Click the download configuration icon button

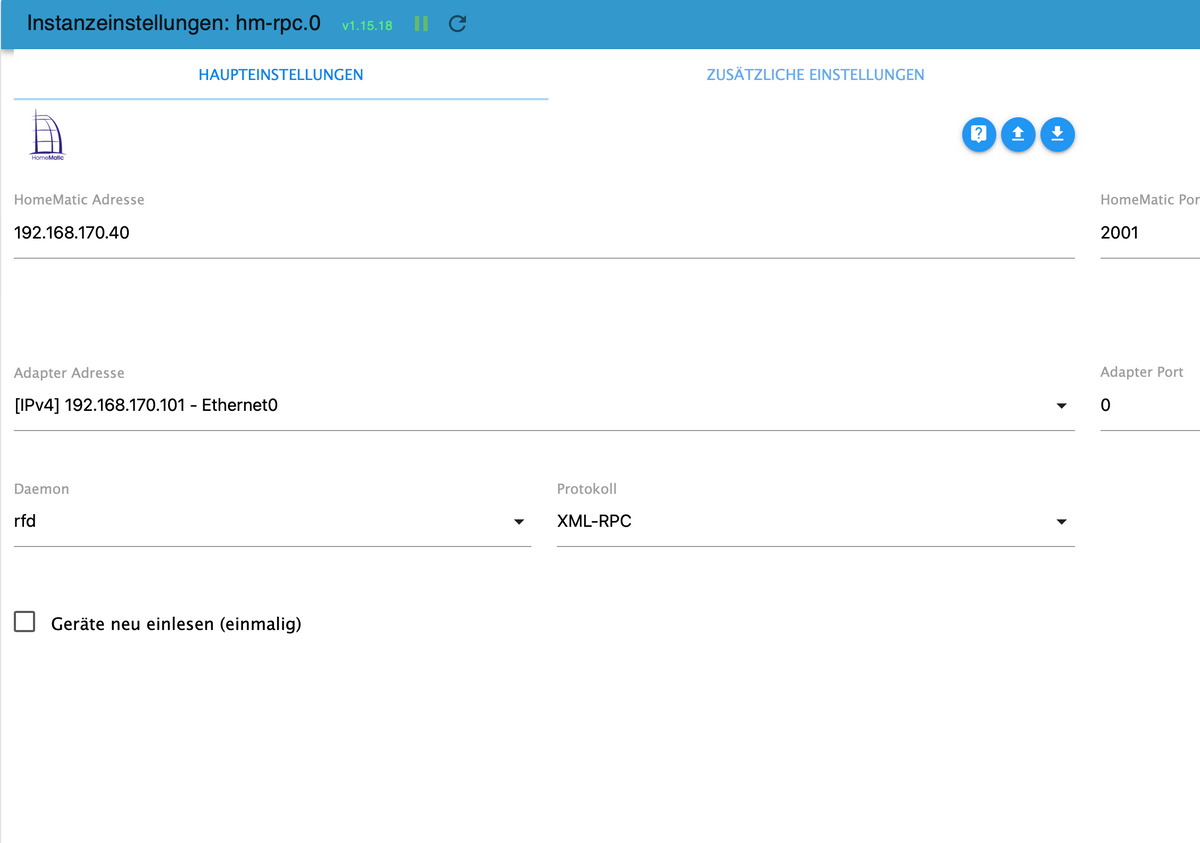point(1057,134)
